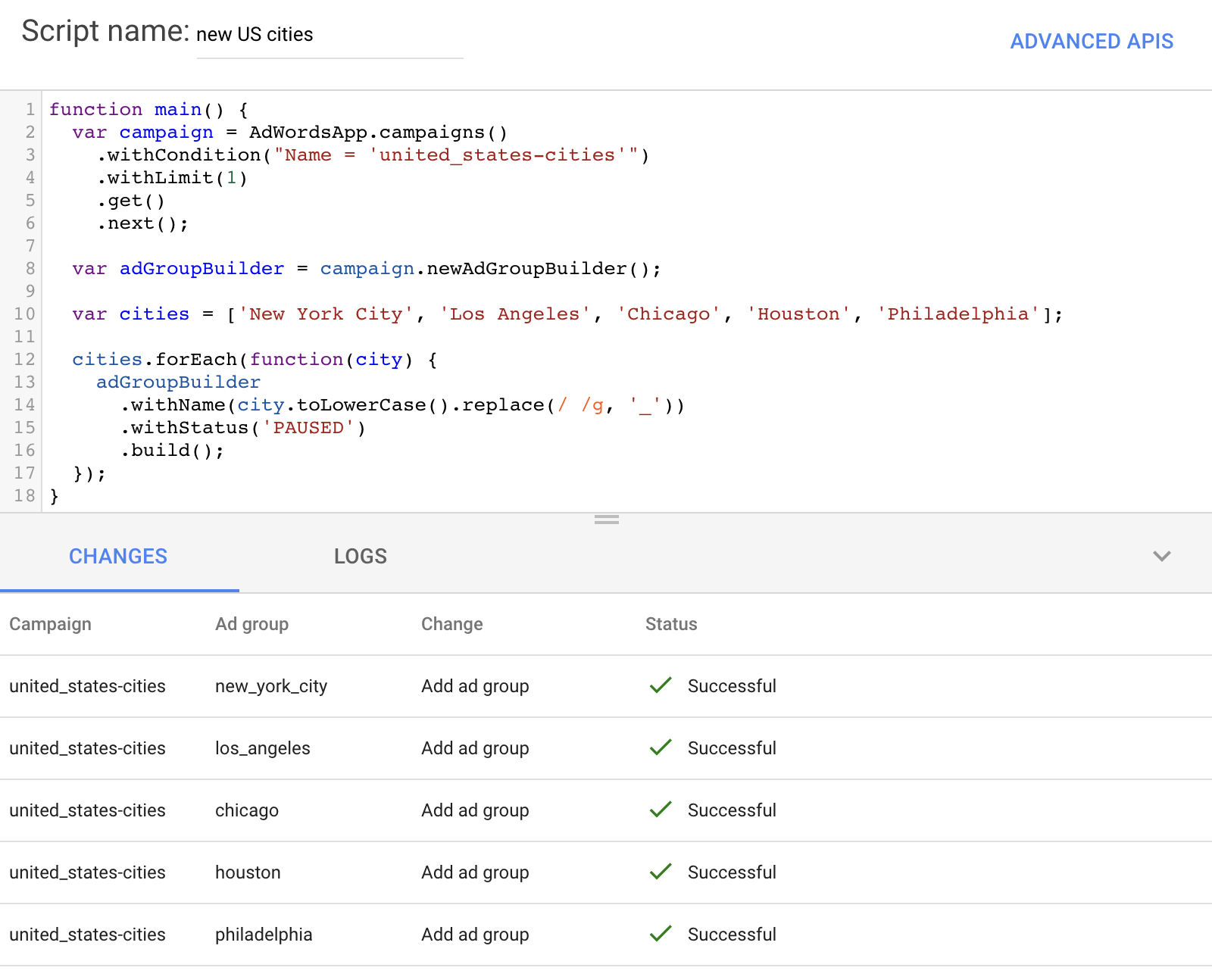Click the los_angeles success checkmark
Viewport: 1212px width, 980px height.
pos(661,747)
